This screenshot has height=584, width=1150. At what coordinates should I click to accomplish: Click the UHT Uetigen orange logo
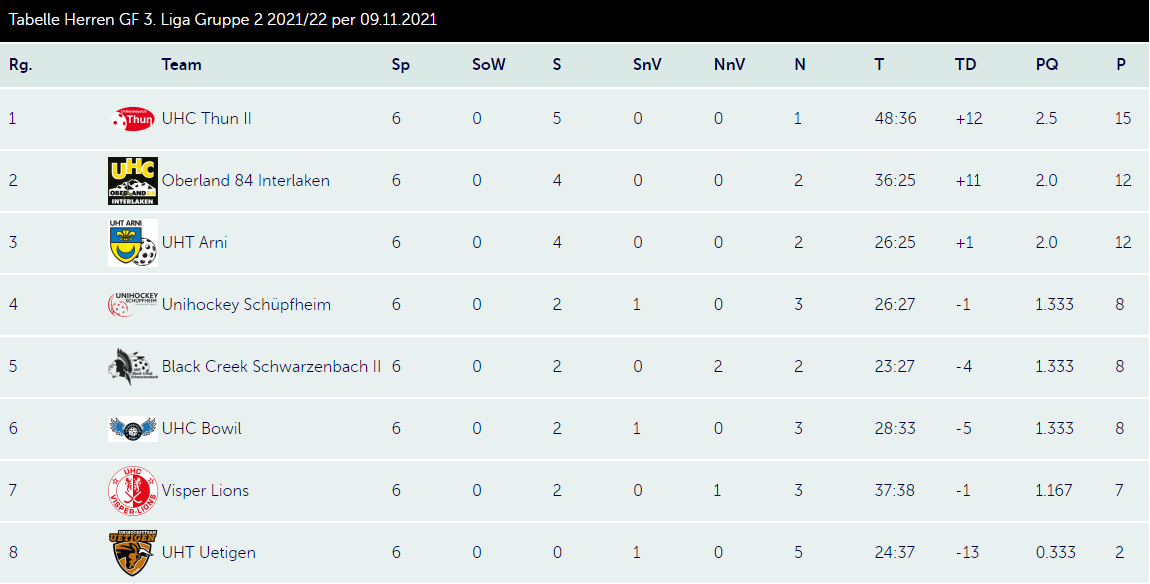click(x=133, y=553)
